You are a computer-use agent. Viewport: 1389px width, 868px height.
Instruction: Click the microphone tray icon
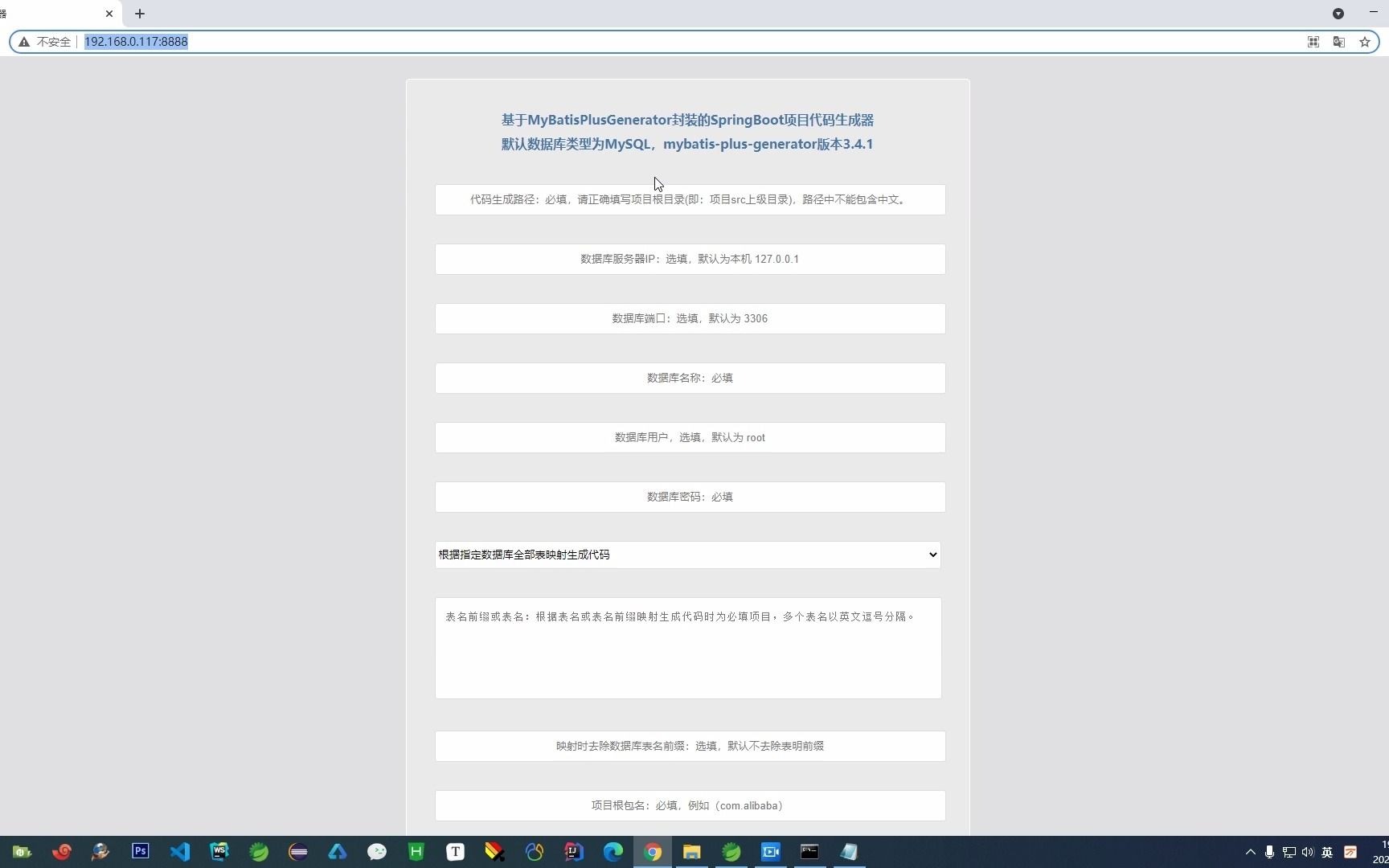(1269, 852)
